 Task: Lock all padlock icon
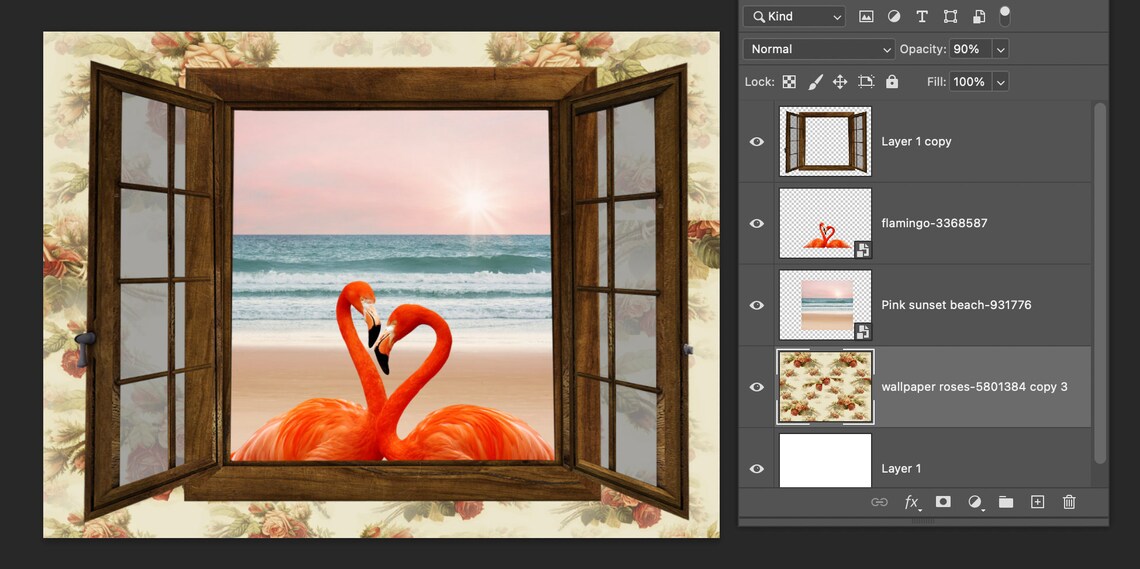click(892, 81)
